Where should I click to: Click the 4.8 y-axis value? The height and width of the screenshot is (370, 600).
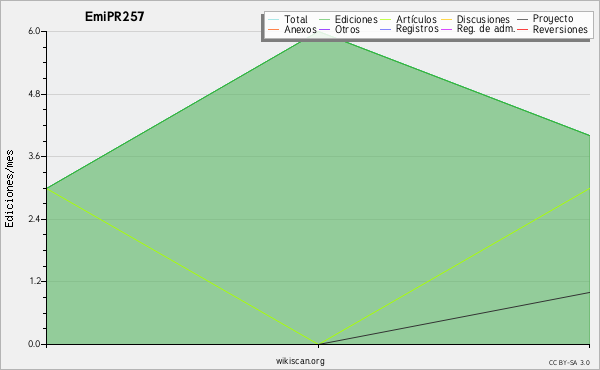34,94
